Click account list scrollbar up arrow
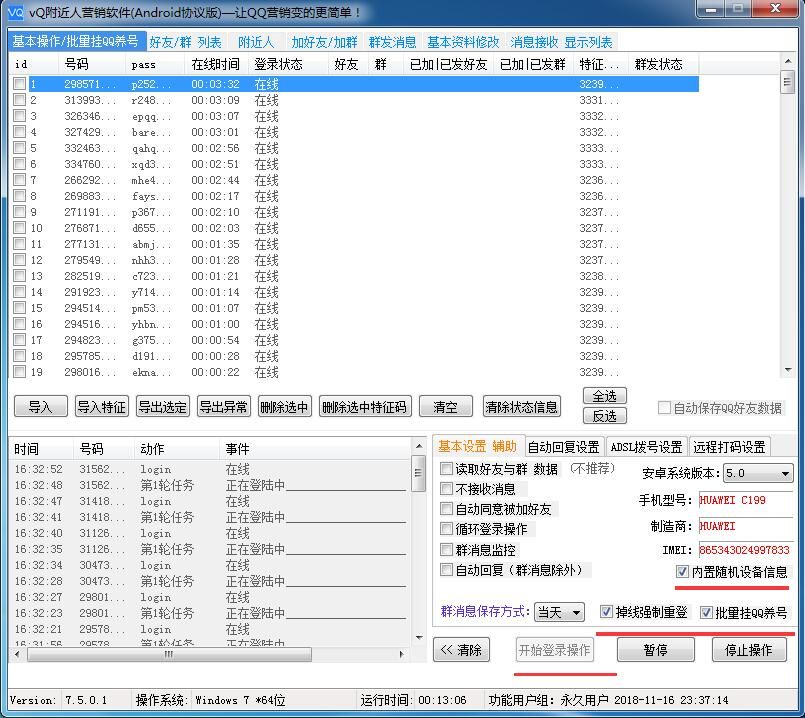This screenshot has height=718, width=805. pos(788,61)
